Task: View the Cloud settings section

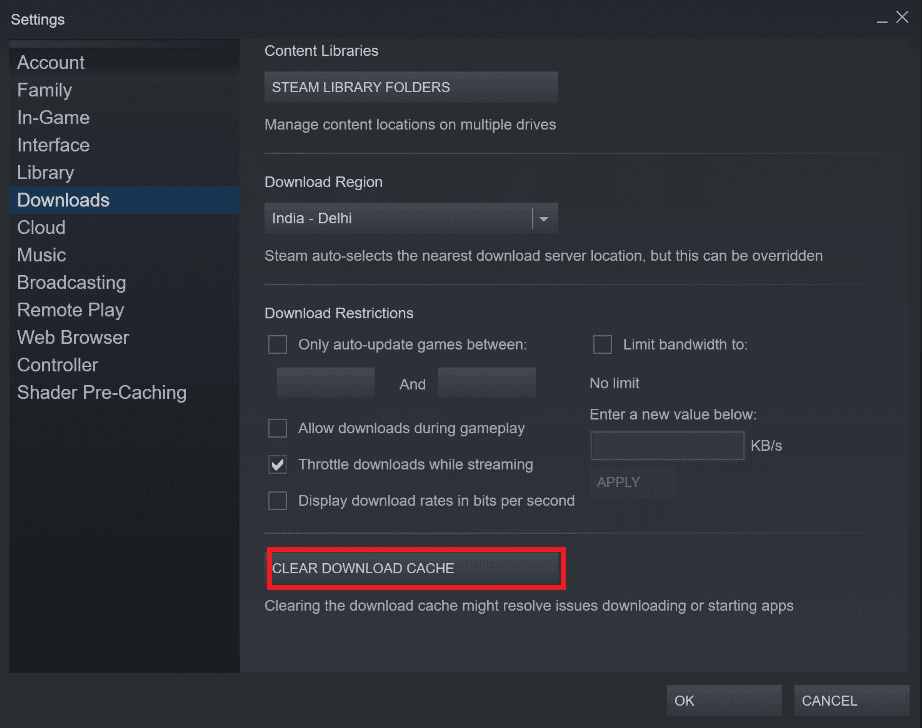Action: coord(41,227)
